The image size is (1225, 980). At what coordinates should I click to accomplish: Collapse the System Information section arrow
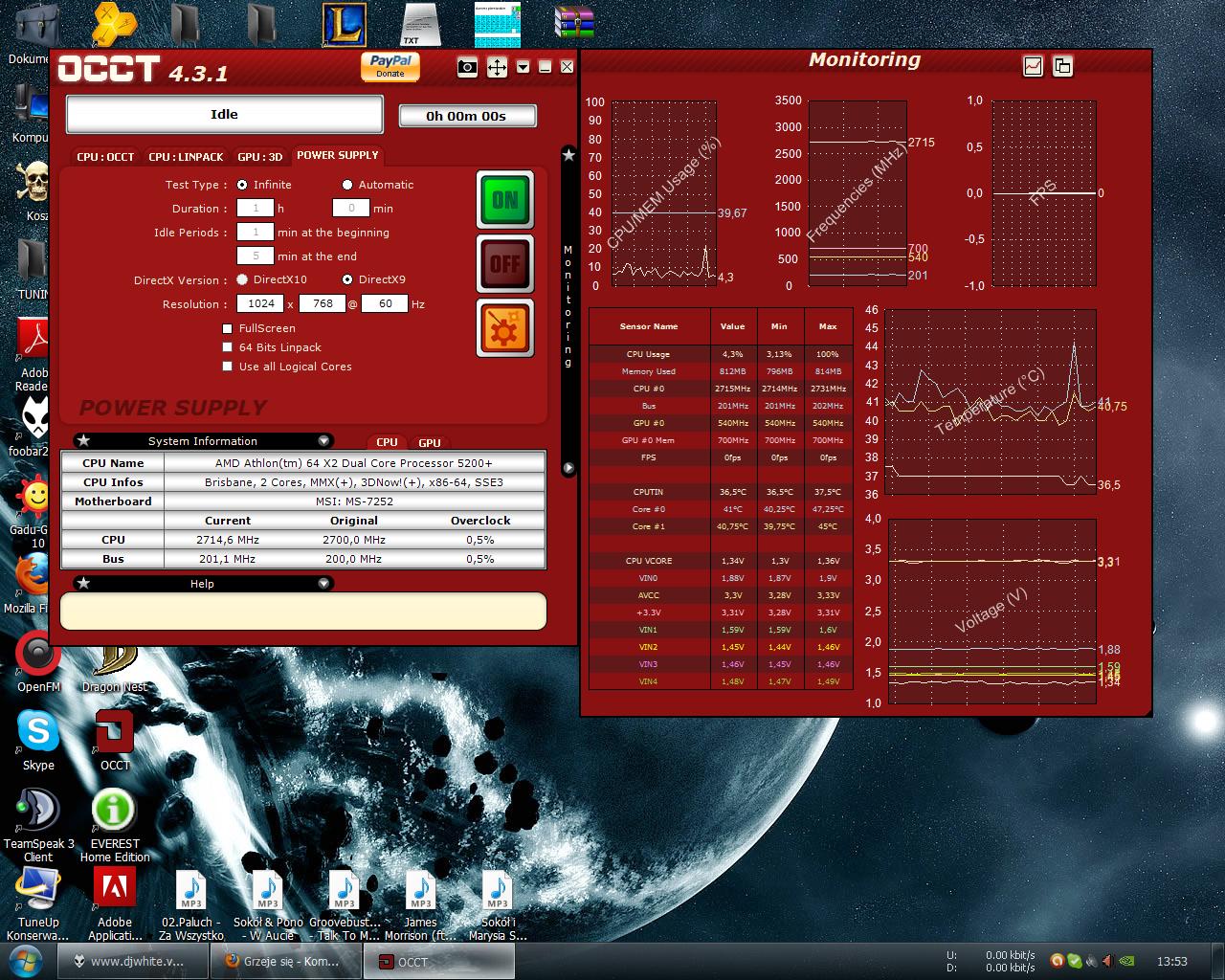pyautogui.click(x=323, y=441)
